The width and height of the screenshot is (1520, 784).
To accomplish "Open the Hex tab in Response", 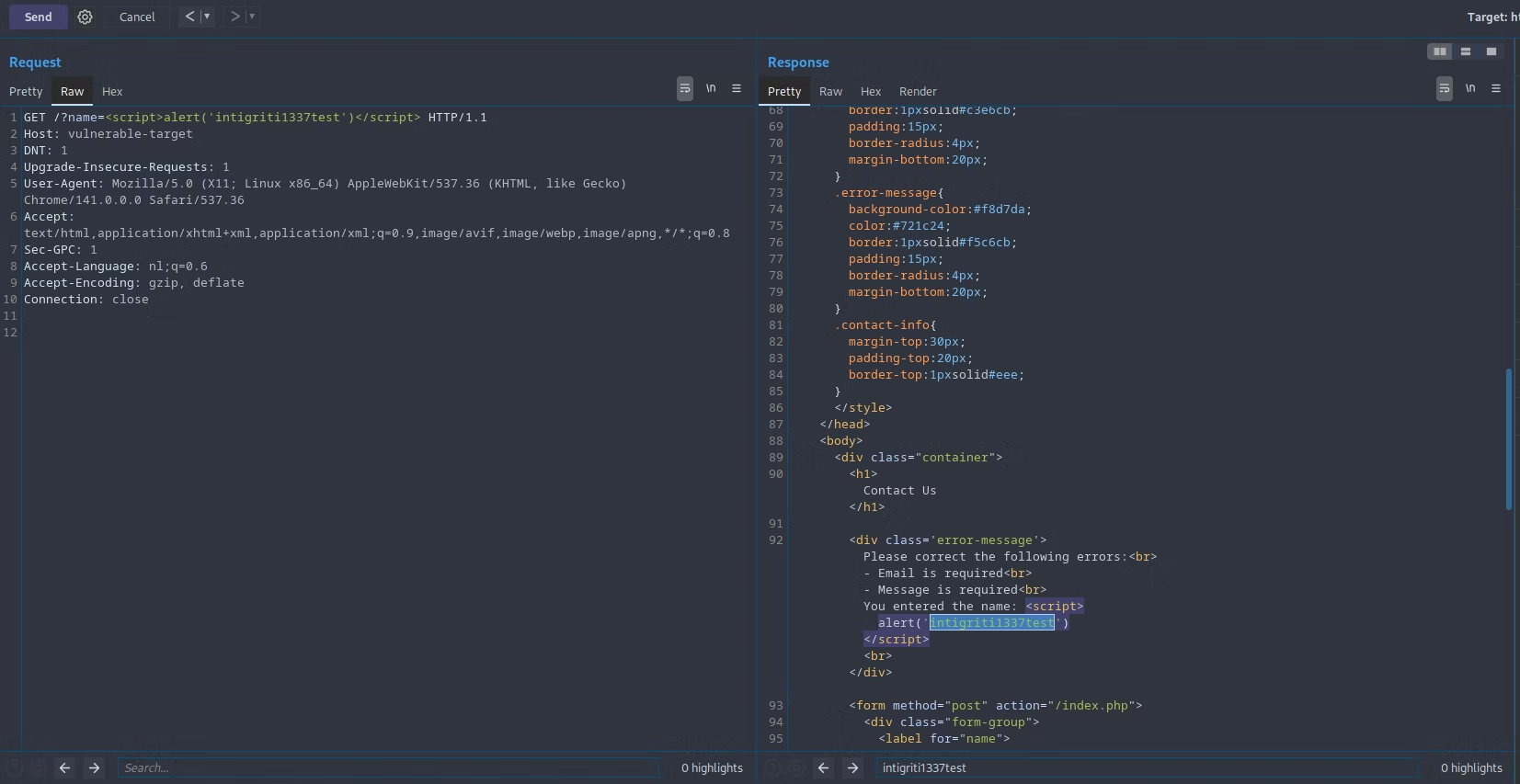I will [871, 91].
